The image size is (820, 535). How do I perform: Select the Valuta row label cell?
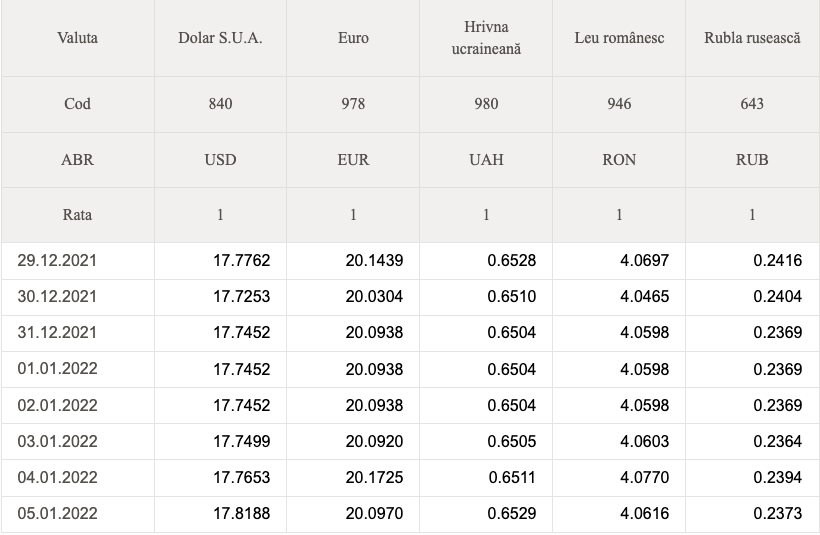(x=77, y=38)
